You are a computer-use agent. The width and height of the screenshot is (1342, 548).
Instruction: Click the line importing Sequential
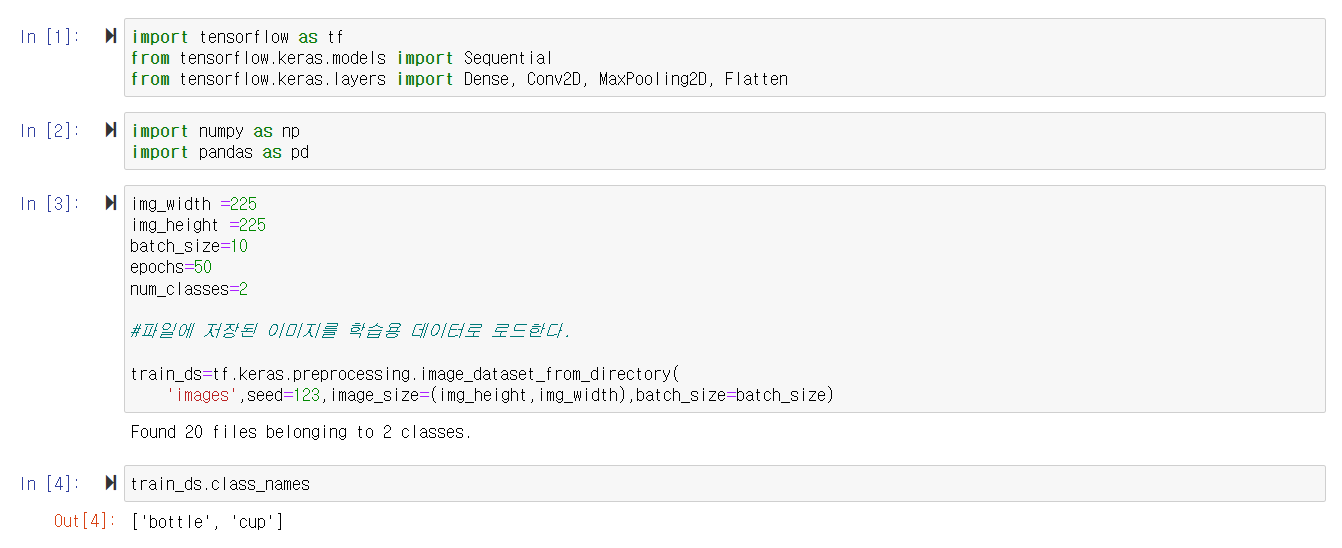pos(341,58)
